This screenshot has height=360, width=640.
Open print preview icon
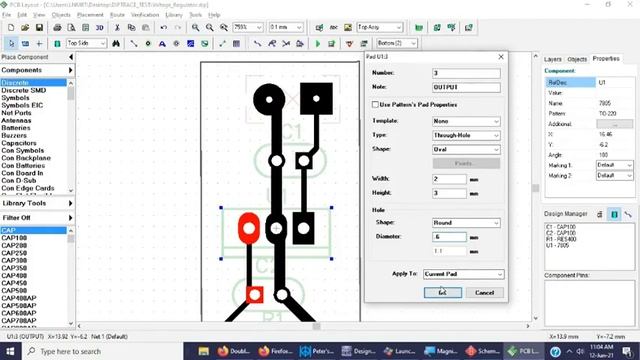pos(71,27)
